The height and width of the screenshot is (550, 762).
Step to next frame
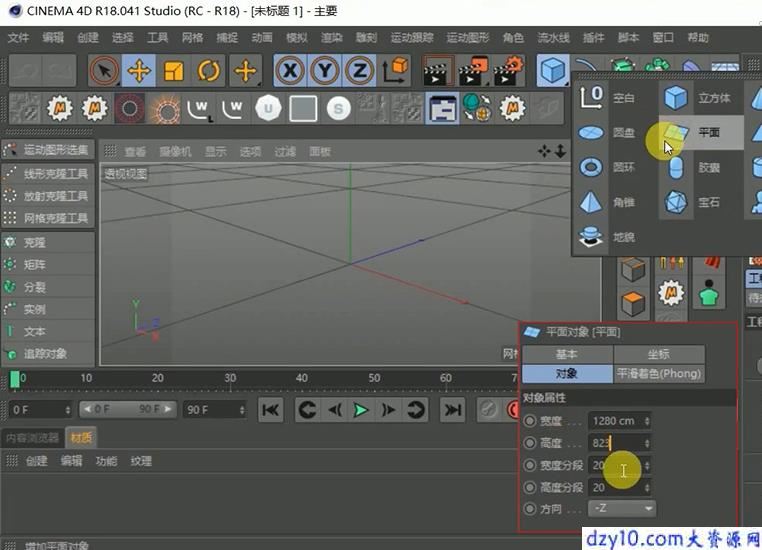(388, 411)
